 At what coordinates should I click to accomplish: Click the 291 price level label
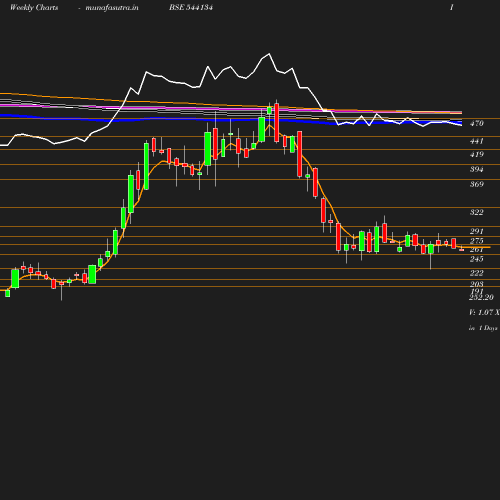pos(477,231)
